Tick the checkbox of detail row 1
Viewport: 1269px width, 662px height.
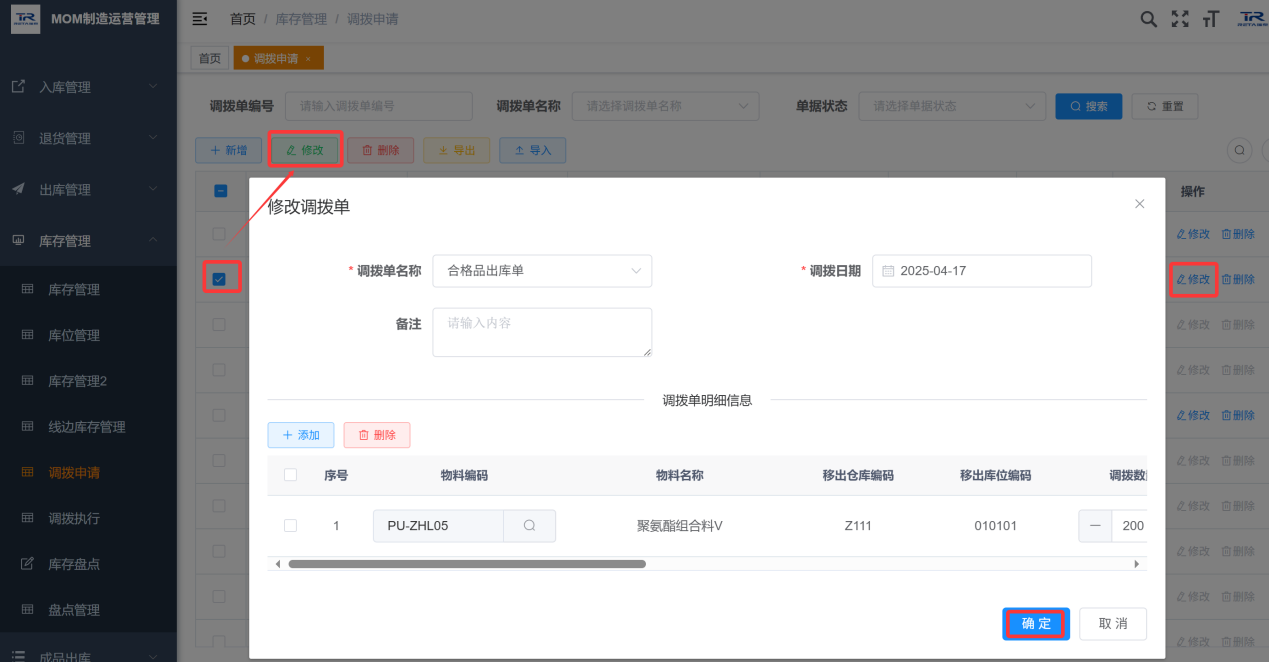coord(291,526)
